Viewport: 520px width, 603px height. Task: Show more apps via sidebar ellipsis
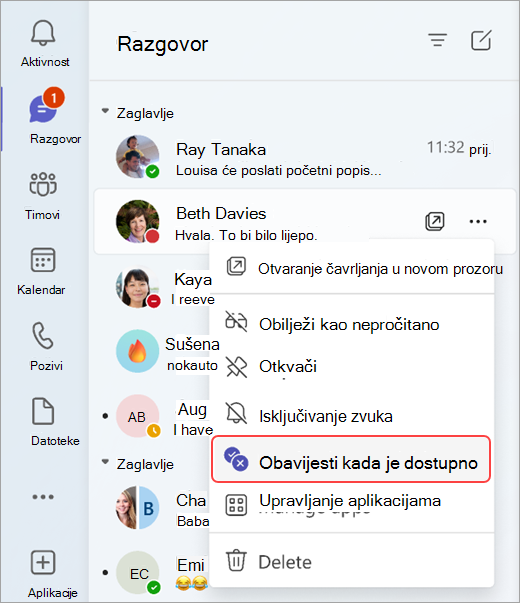(x=43, y=497)
